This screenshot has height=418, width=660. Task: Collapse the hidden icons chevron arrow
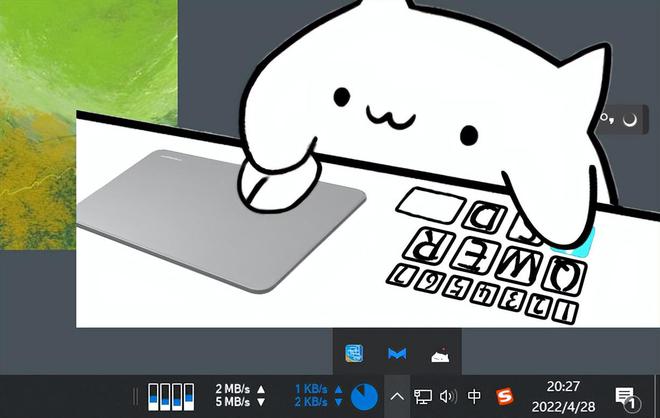396,396
